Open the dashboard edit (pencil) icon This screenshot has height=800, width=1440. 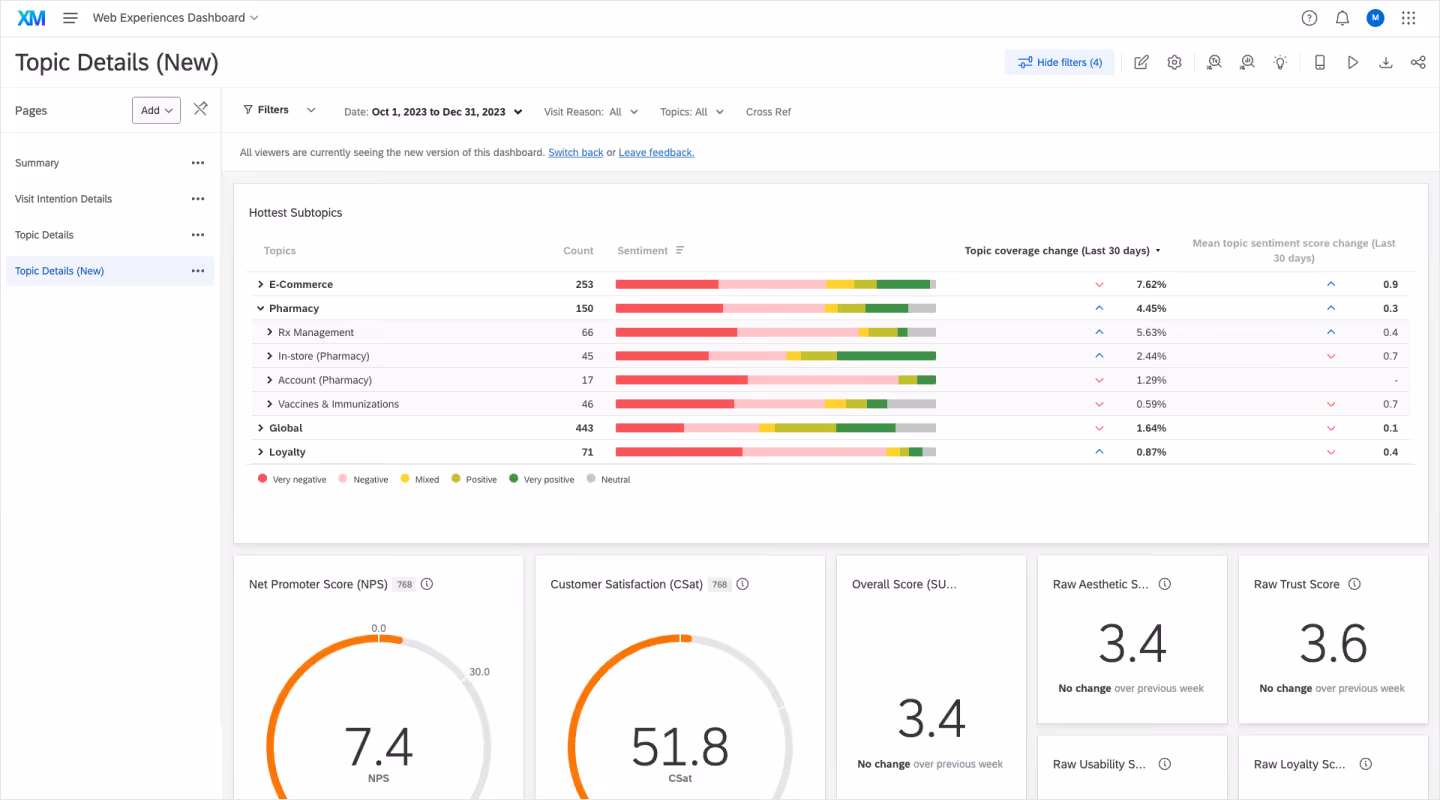click(1141, 62)
